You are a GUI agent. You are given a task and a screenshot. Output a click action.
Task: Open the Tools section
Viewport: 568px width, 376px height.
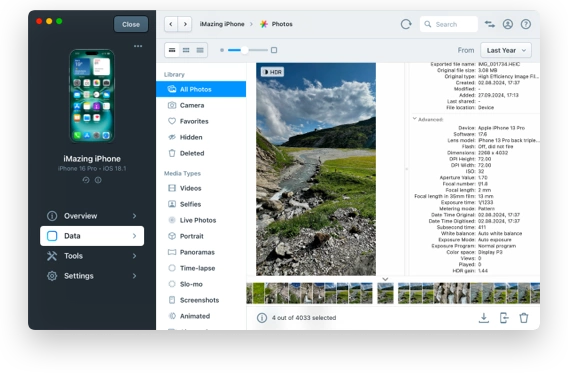pyautogui.click(x=92, y=256)
